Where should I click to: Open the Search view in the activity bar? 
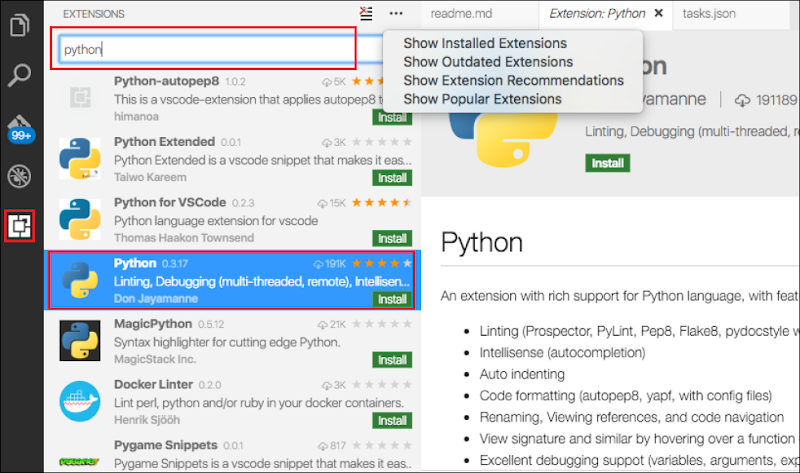(x=19, y=76)
